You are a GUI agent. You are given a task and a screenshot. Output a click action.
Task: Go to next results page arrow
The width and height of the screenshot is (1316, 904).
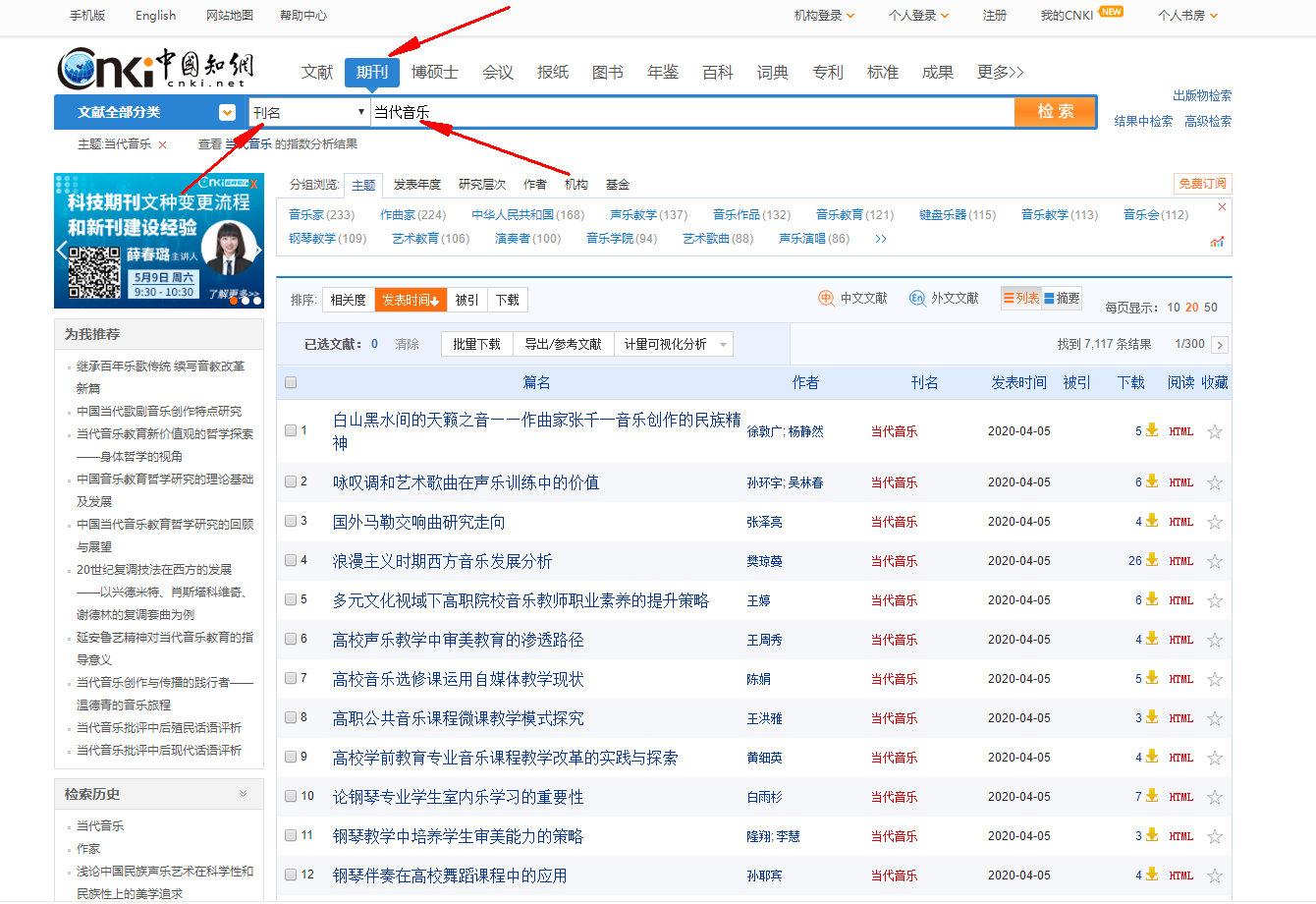tap(1220, 345)
